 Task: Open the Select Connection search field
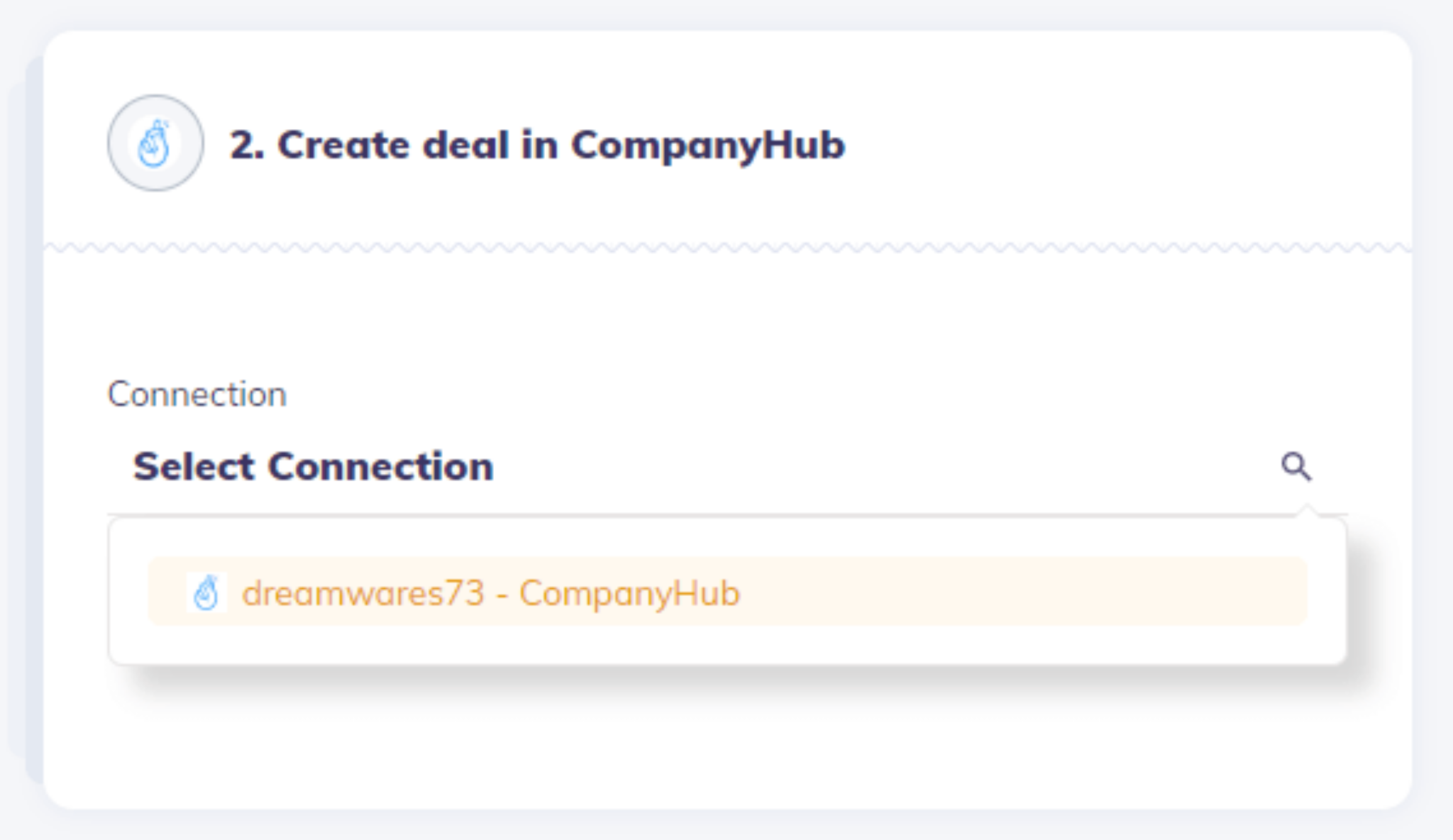click(x=727, y=466)
